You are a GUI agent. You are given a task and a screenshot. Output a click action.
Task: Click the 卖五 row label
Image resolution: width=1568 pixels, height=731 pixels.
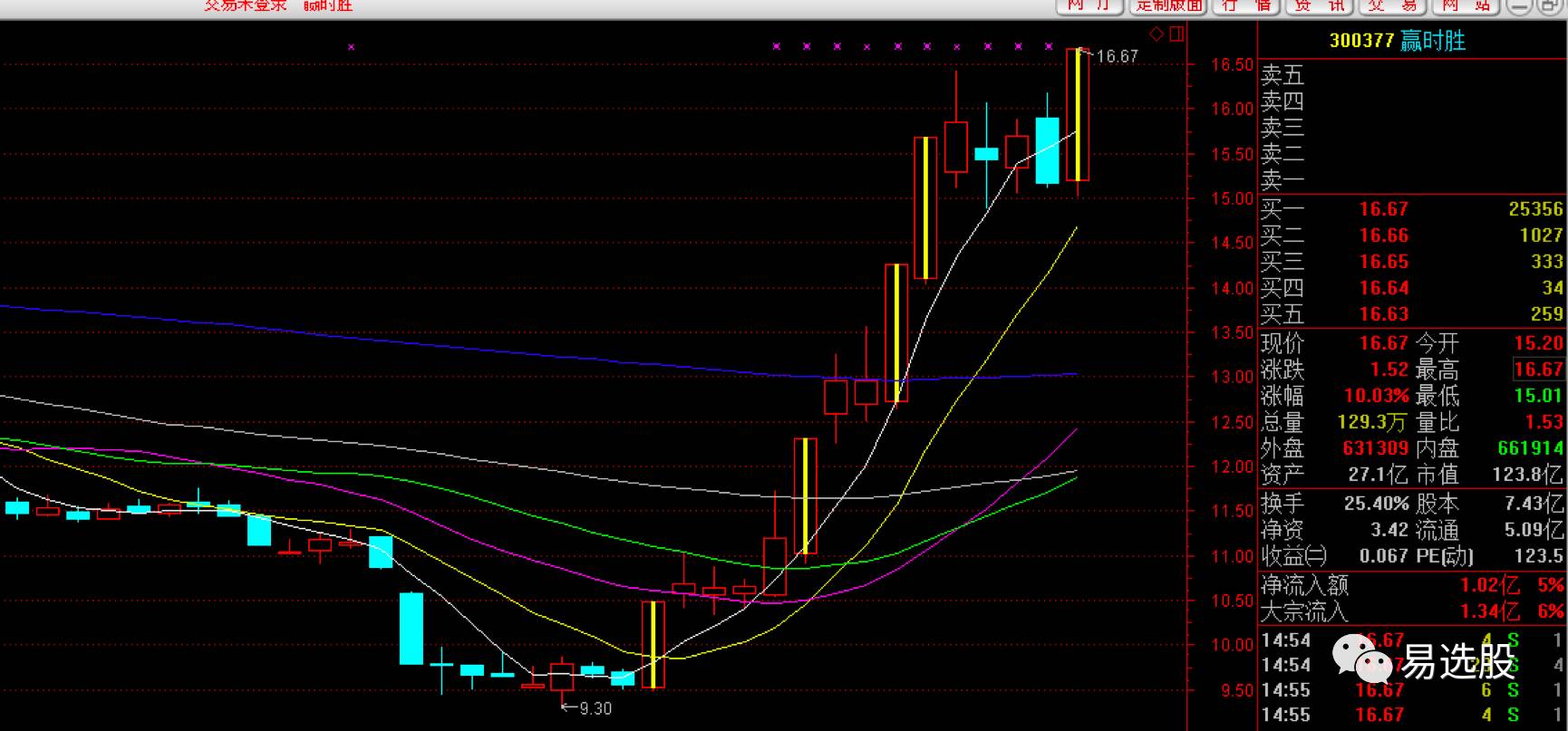(x=1282, y=76)
